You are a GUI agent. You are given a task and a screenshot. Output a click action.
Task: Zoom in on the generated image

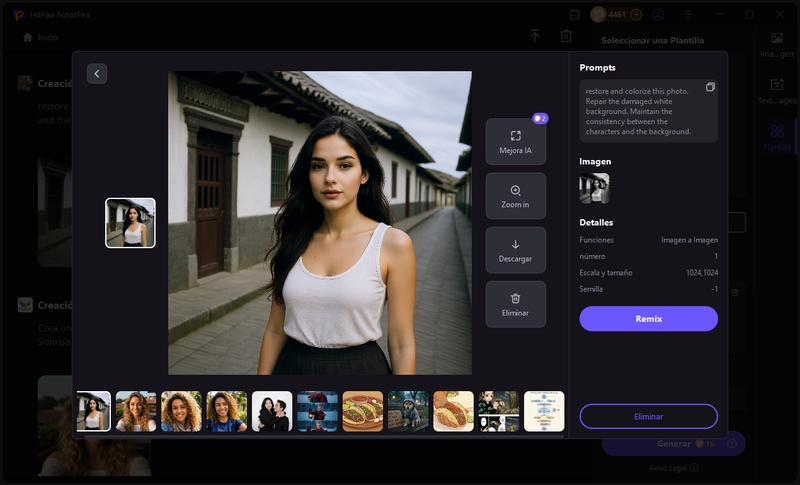point(515,196)
